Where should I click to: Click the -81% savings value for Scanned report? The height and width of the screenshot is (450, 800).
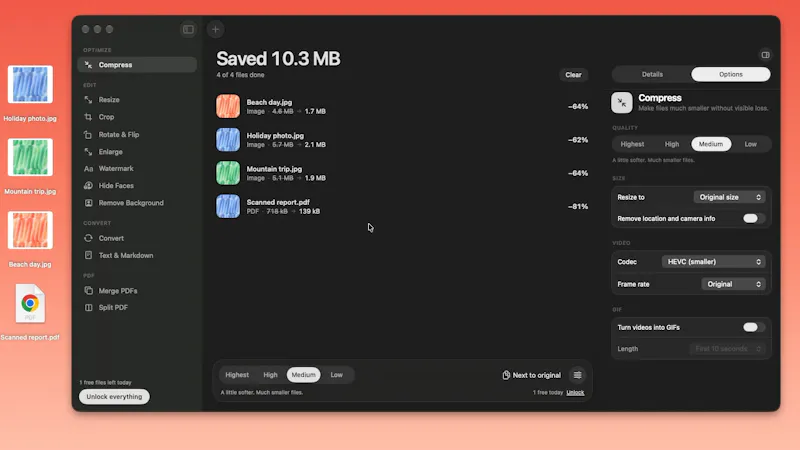click(x=578, y=207)
